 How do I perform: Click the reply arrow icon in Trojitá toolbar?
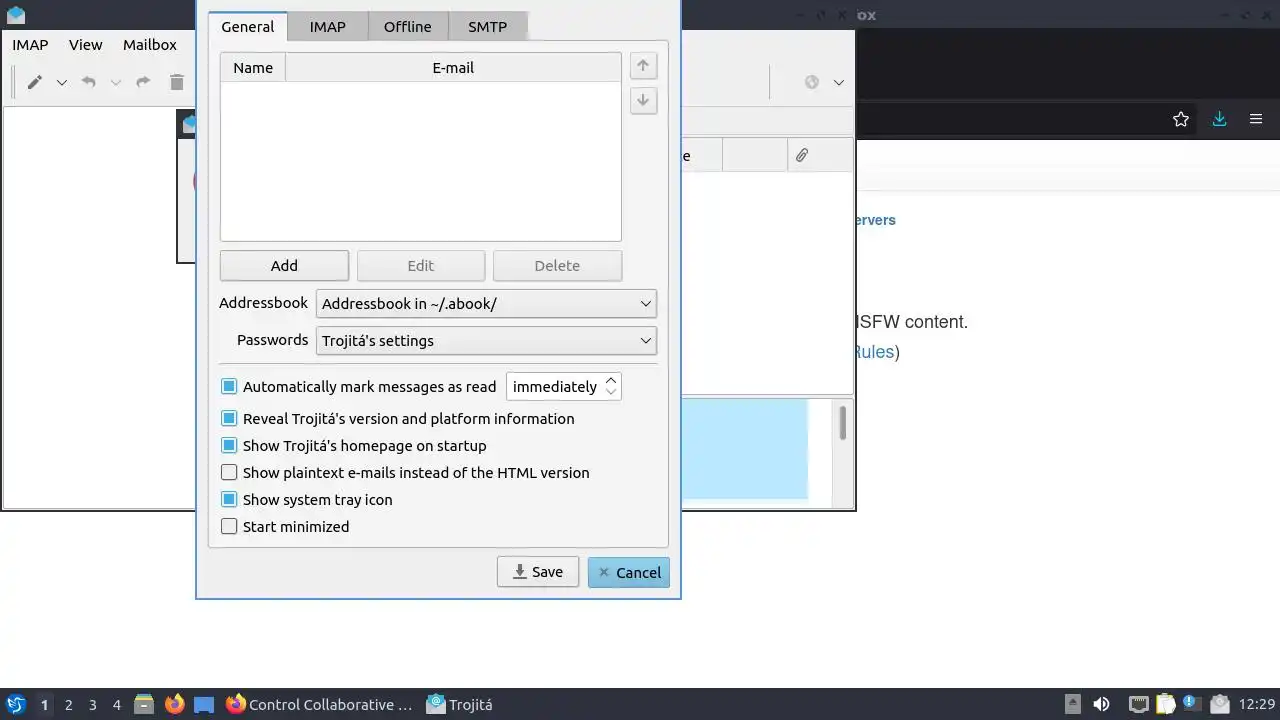89,82
